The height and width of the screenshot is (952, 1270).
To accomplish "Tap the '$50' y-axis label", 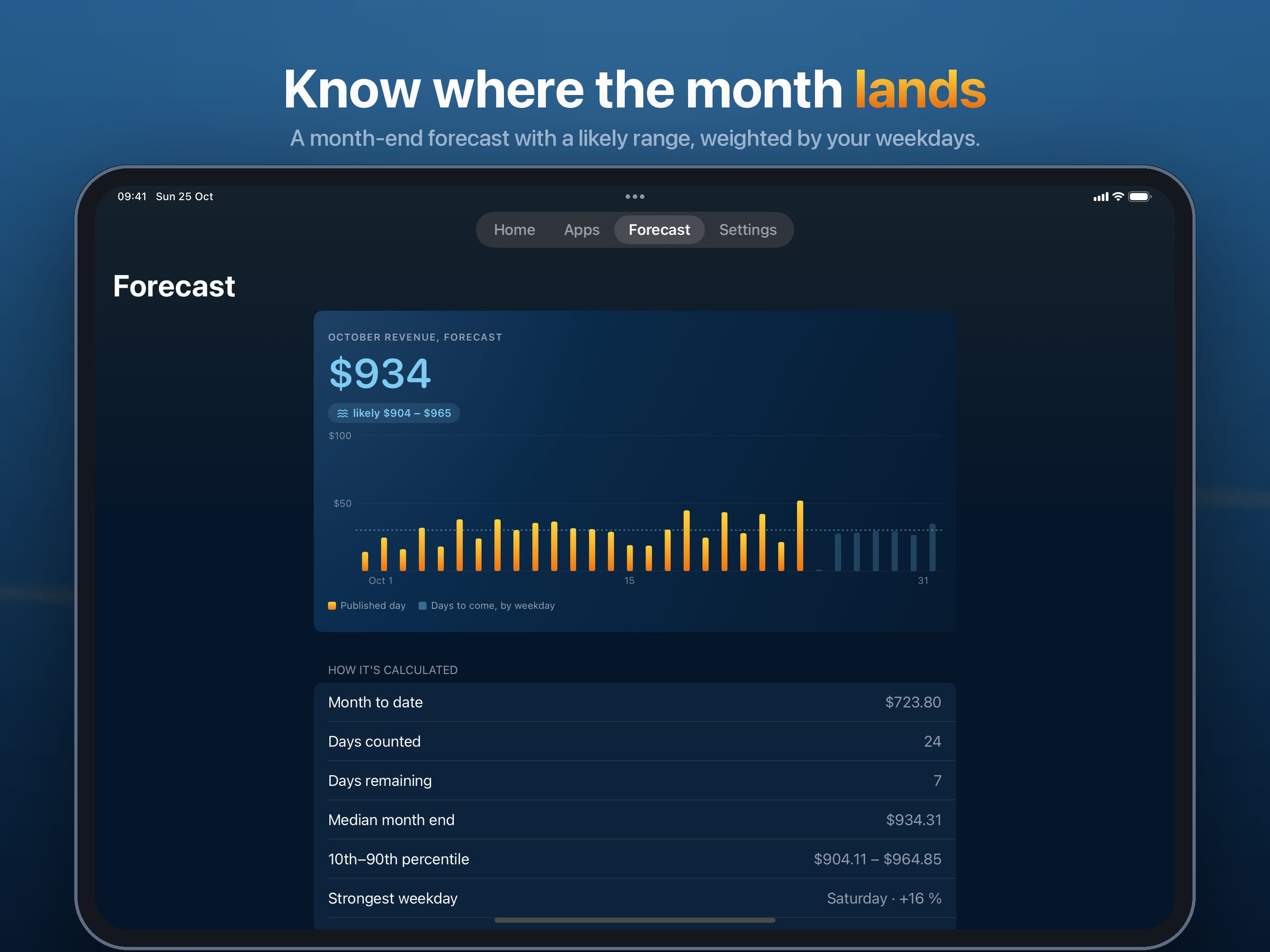I will (342, 503).
